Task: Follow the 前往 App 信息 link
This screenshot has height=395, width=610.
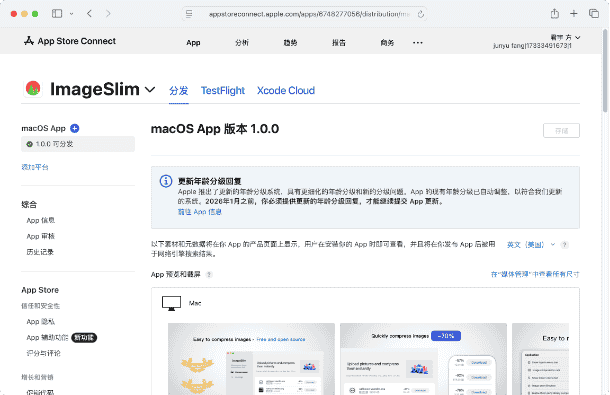Action: pos(200,212)
